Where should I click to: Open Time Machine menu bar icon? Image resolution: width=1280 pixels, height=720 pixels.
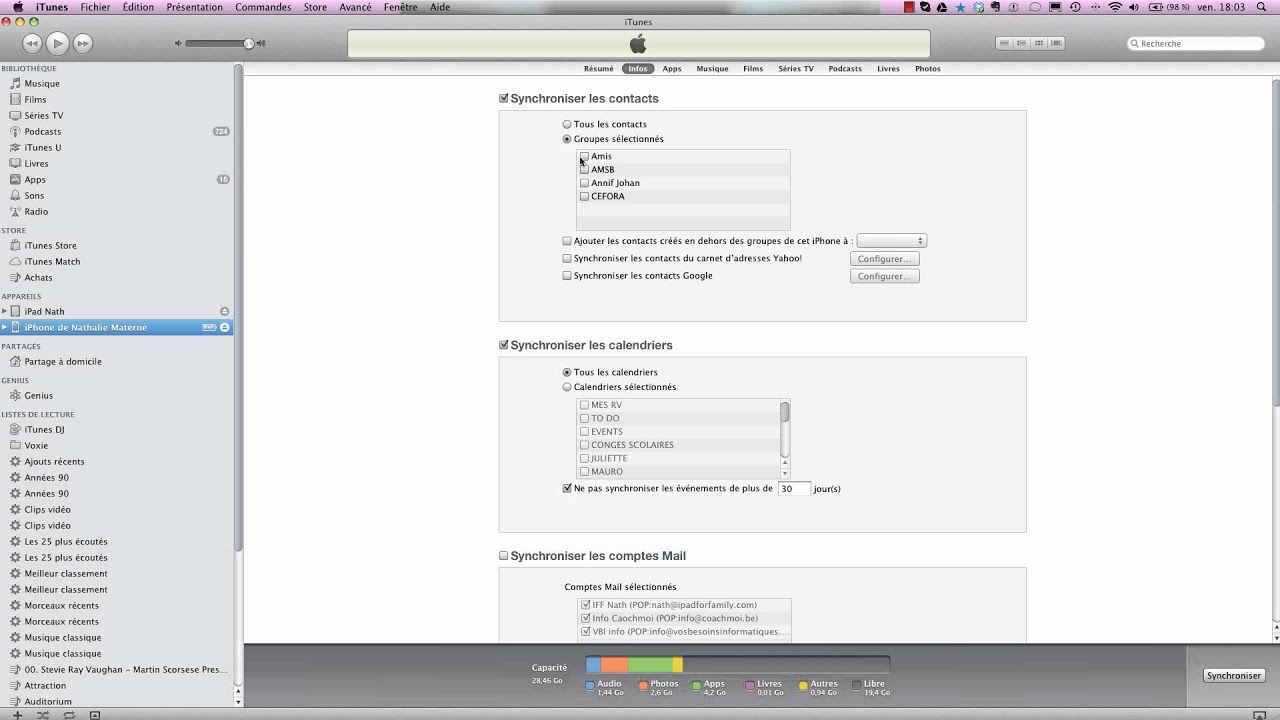click(1075, 7)
